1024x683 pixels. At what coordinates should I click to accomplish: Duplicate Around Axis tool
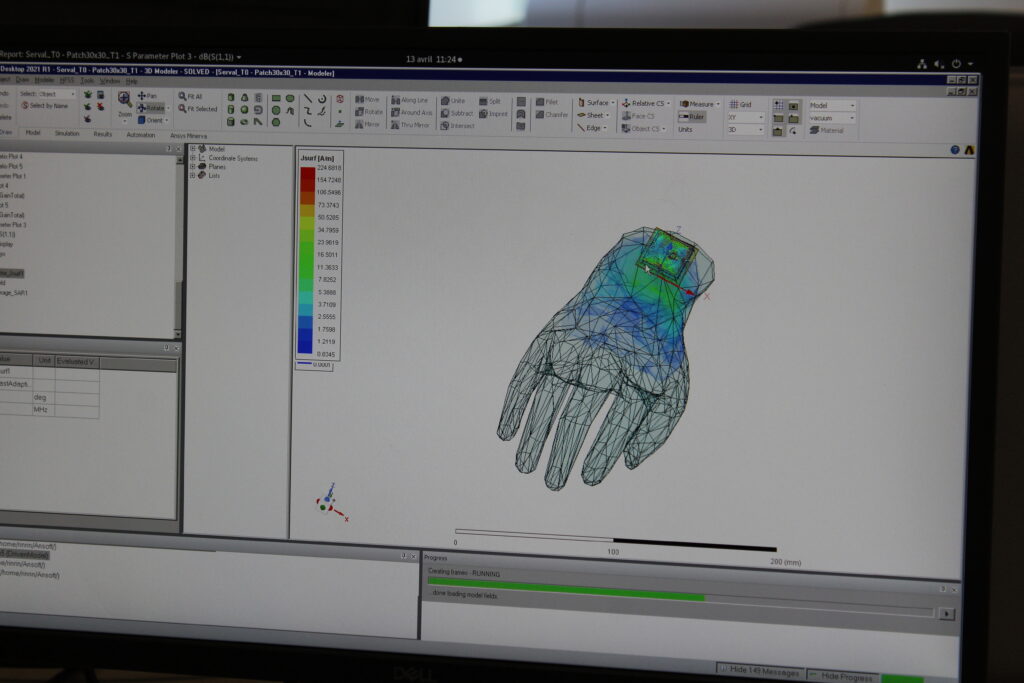[x=411, y=112]
